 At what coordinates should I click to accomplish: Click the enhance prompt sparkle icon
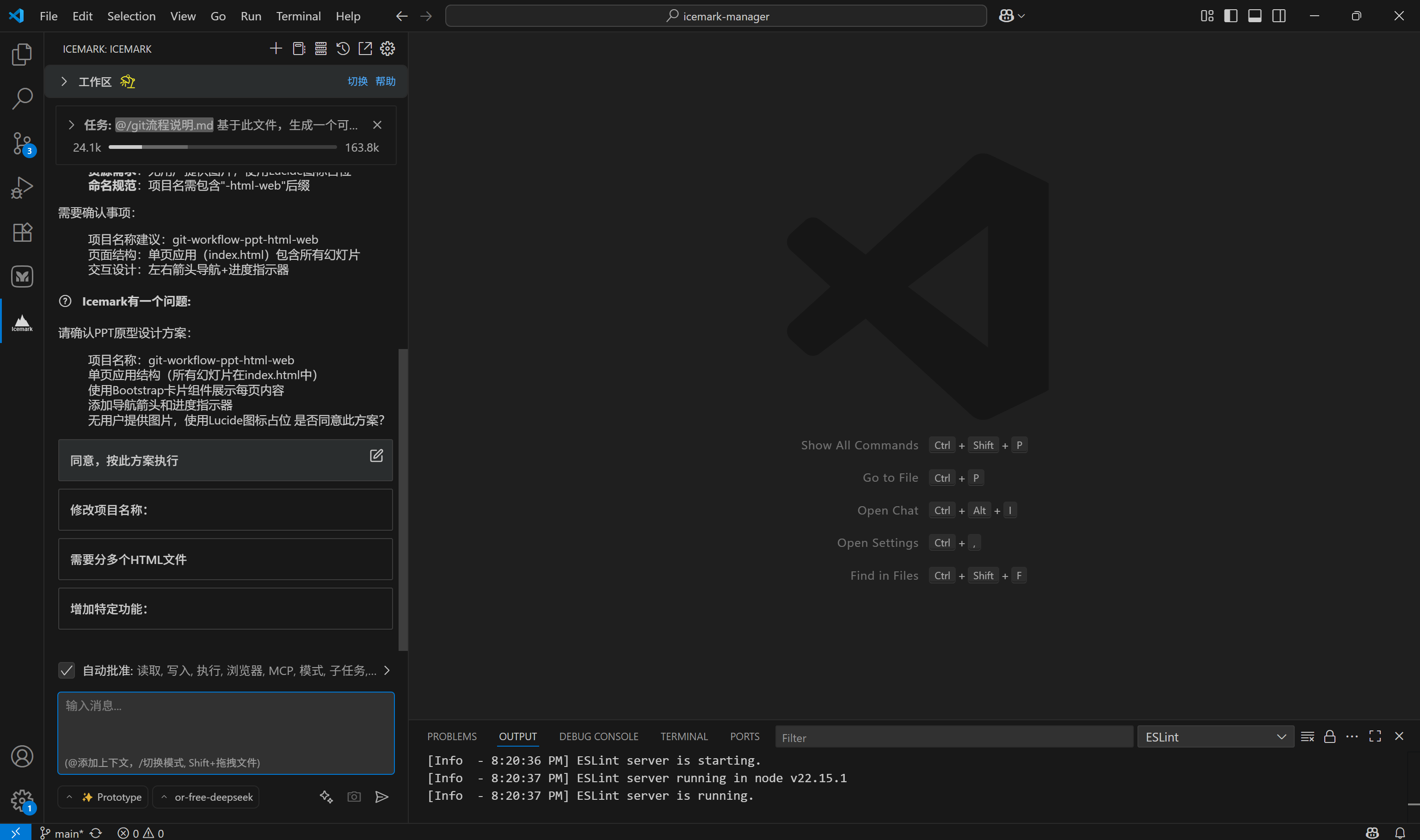coord(326,797)
